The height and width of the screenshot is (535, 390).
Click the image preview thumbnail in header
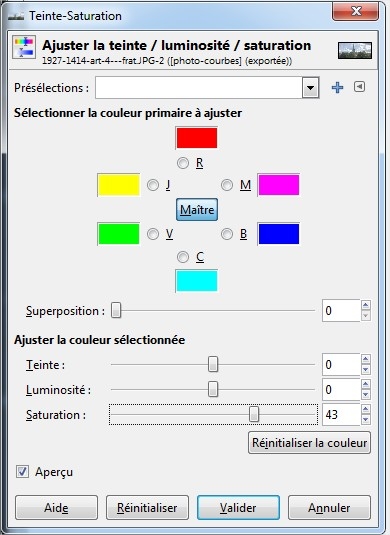(355, 50)
